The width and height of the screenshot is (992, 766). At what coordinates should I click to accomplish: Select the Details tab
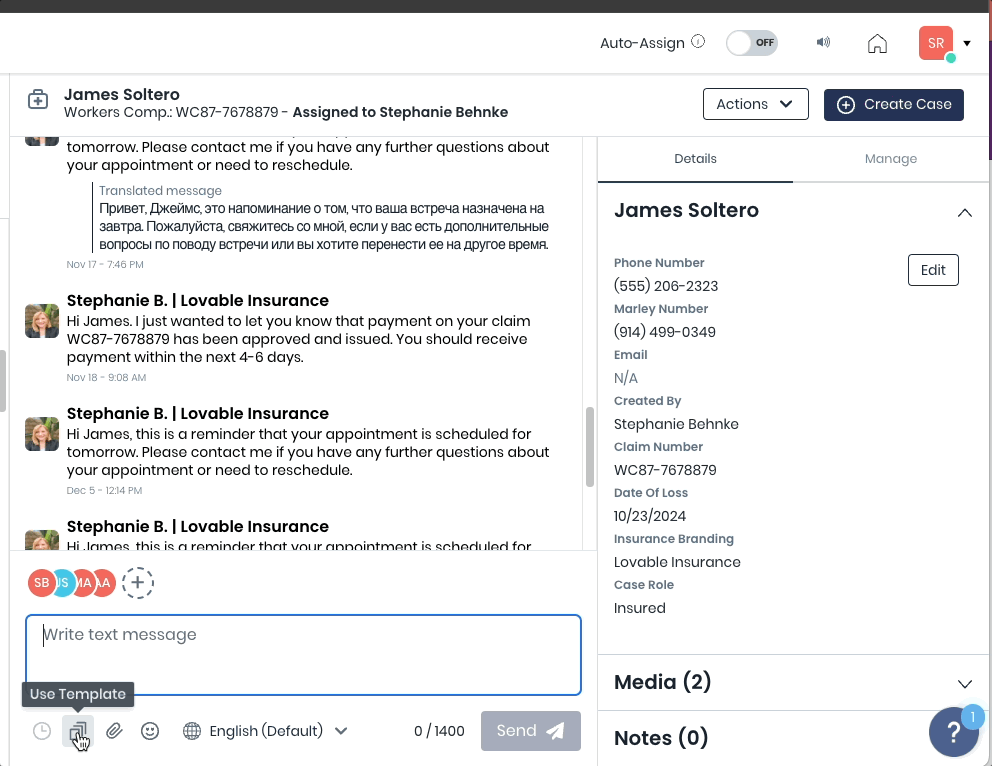[695, 159]
